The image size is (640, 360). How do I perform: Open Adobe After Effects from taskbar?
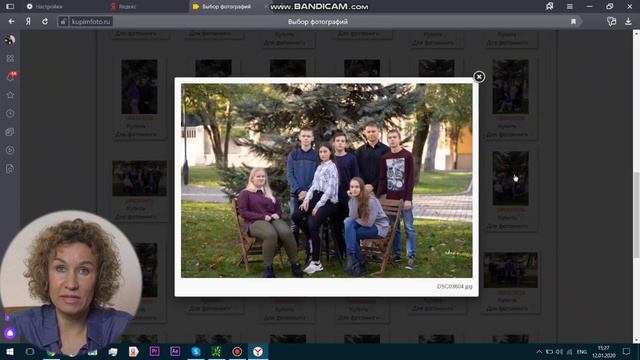(175, 351)
